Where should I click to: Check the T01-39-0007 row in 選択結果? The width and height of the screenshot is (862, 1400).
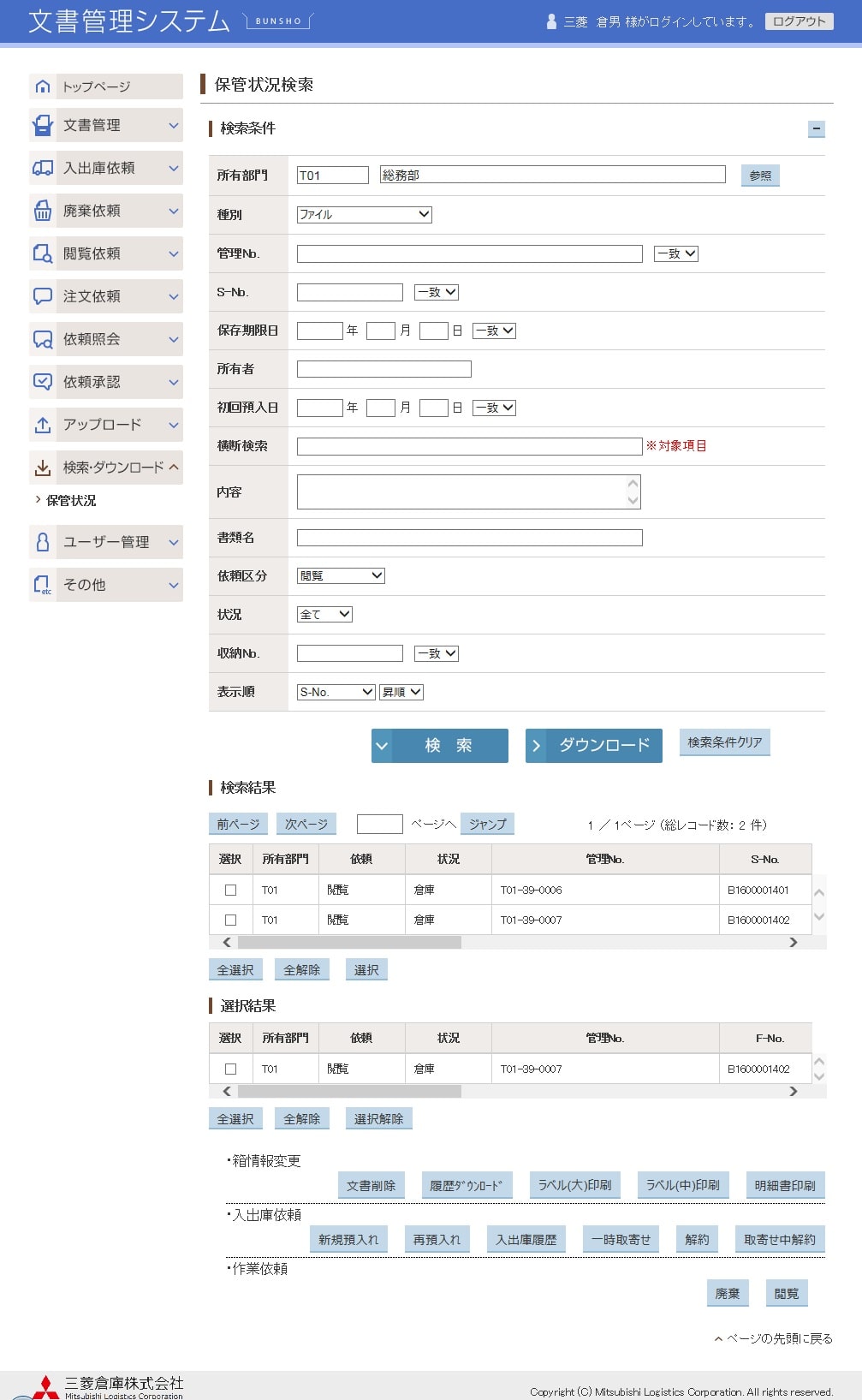[x=230, y=1069]
